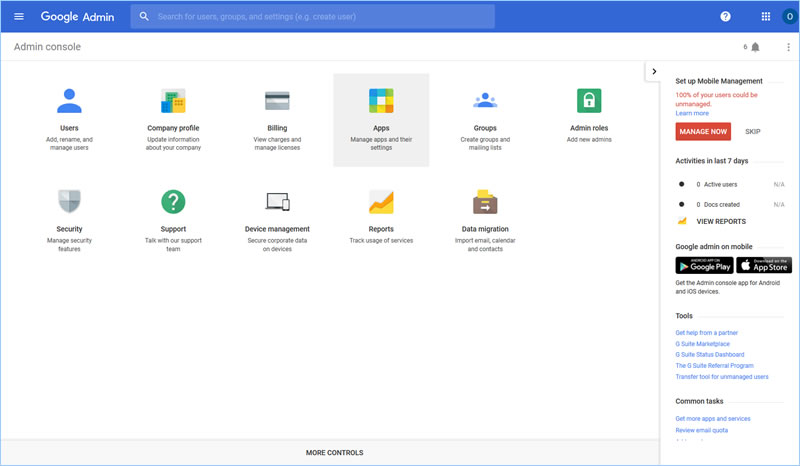Click the Billing label text

pos(277,128)
